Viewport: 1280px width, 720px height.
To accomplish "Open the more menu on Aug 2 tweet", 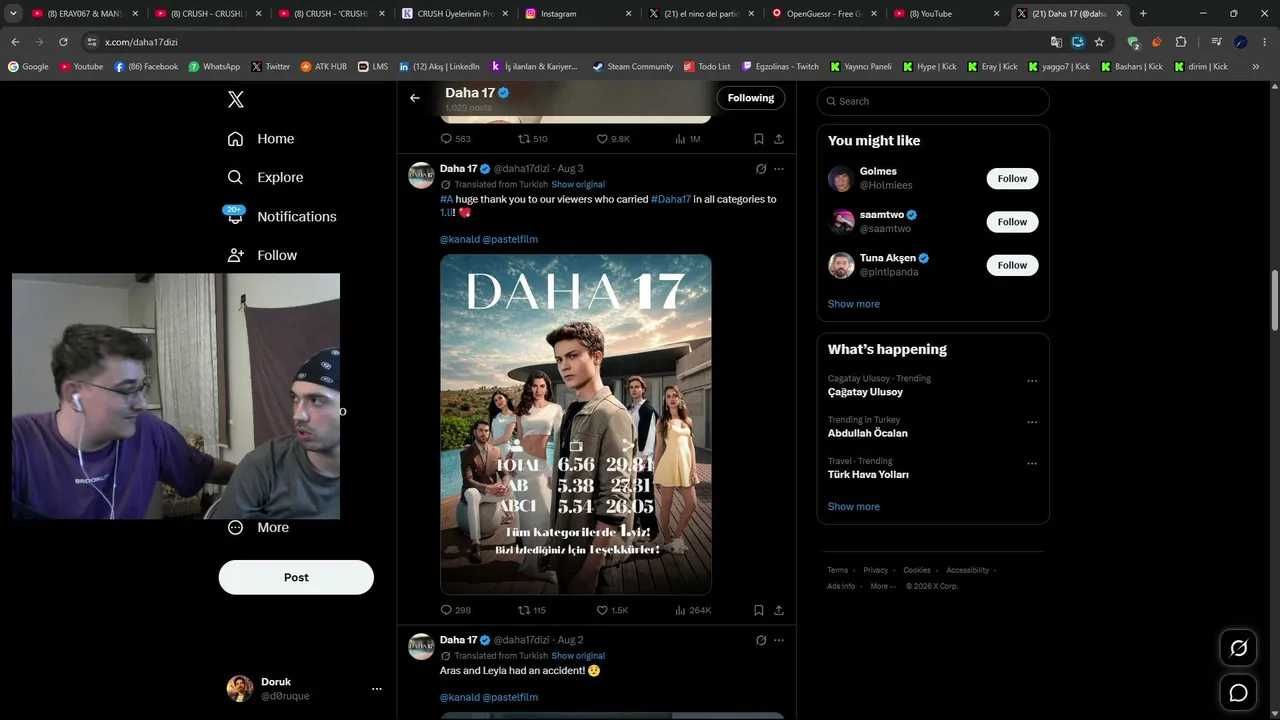I will 779,640.
